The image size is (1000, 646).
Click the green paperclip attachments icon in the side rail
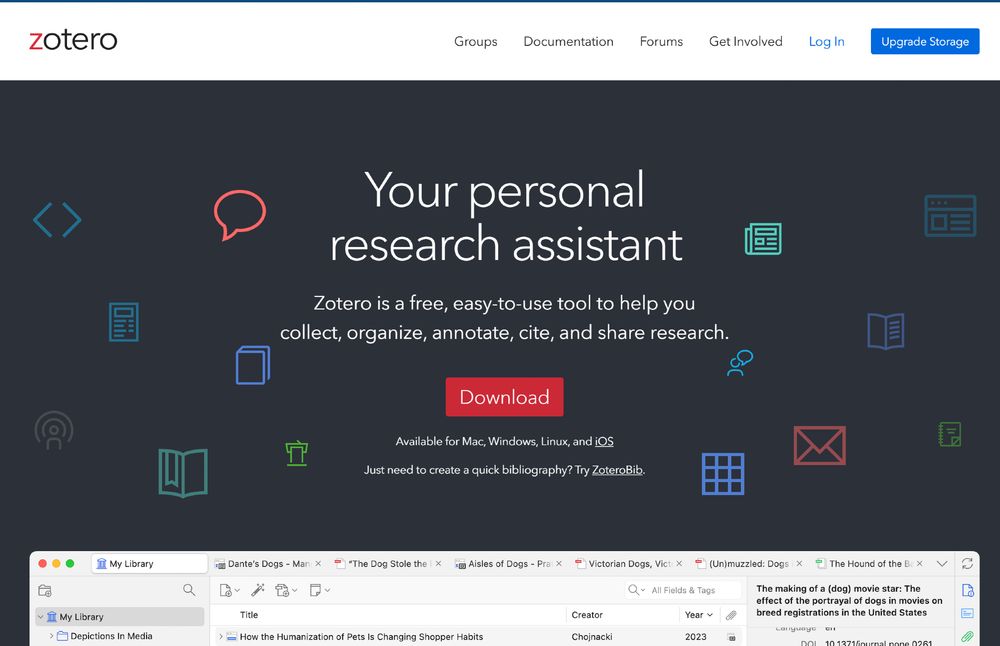(967, 636)
